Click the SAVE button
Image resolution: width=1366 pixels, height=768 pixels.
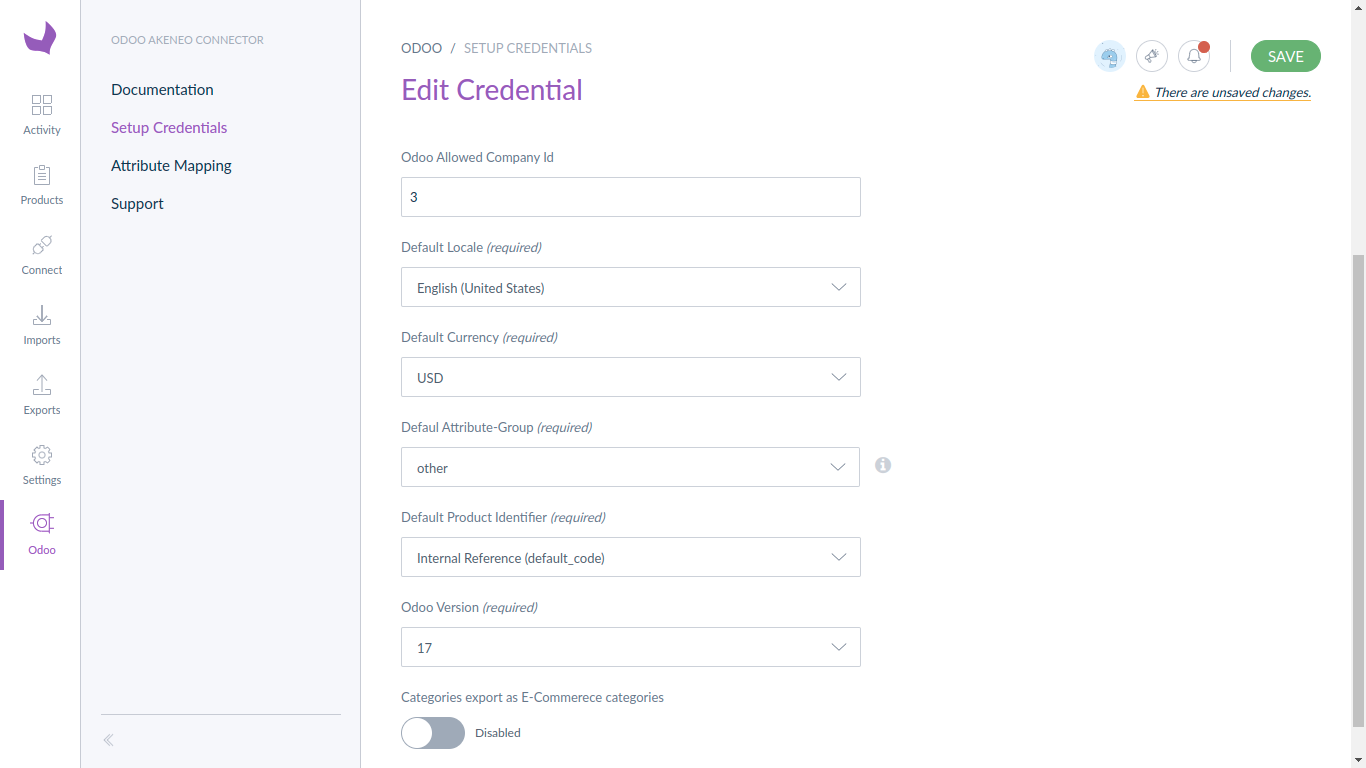point(1285,56)
